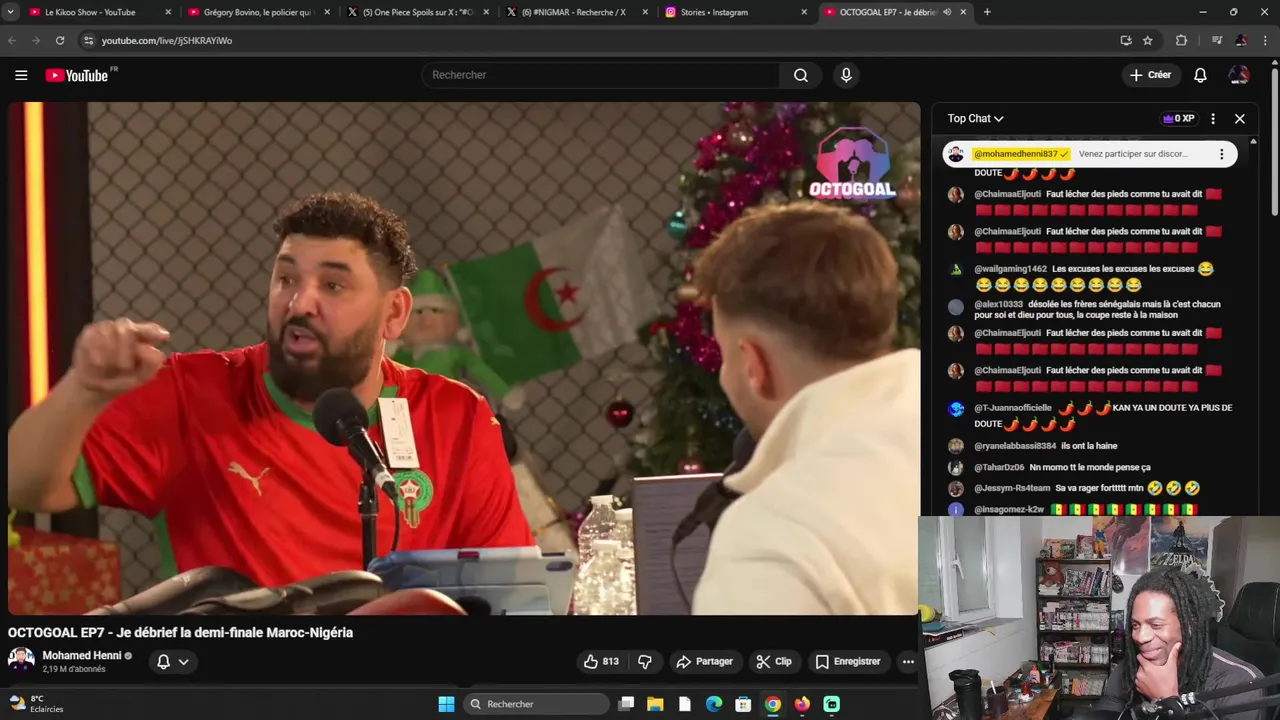Open the YouTube notifications bell
1280x720 pixels.
click(x=1200, y=75)
